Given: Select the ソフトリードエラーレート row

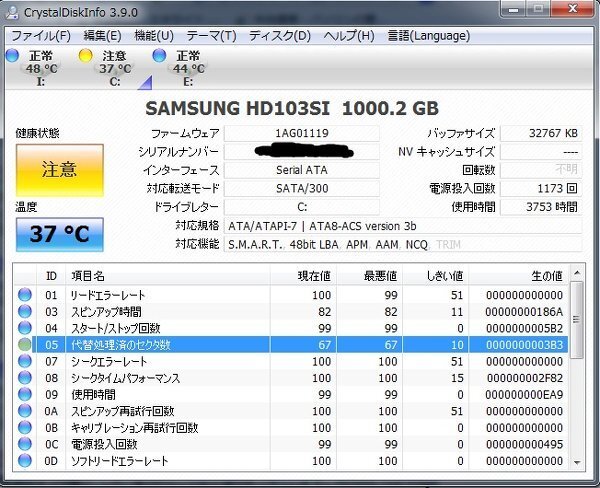Looking at the screenshot, I should (x=291, y=460).
